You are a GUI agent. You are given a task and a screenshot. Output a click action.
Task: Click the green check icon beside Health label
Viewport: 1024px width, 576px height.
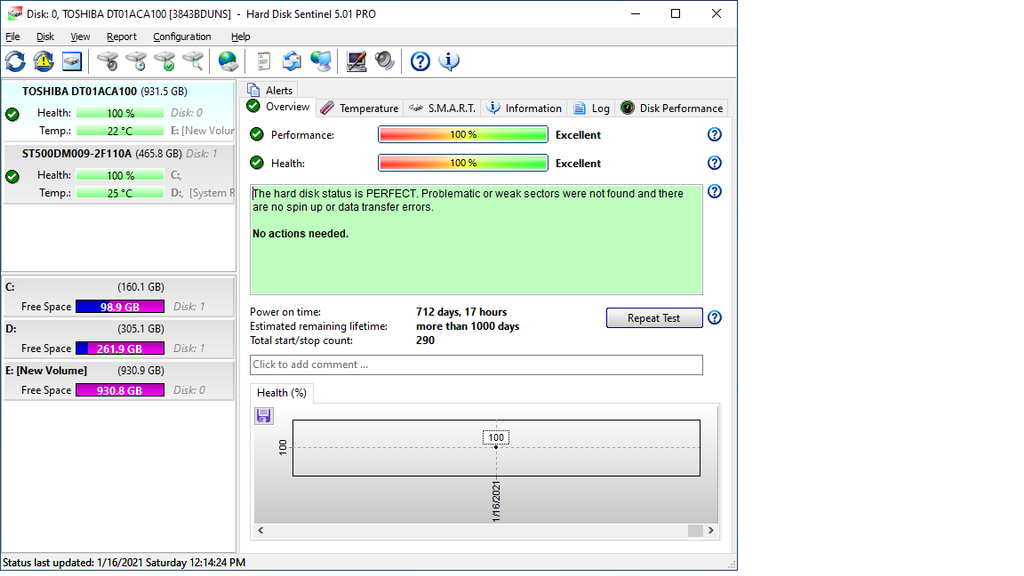[257, 163]
